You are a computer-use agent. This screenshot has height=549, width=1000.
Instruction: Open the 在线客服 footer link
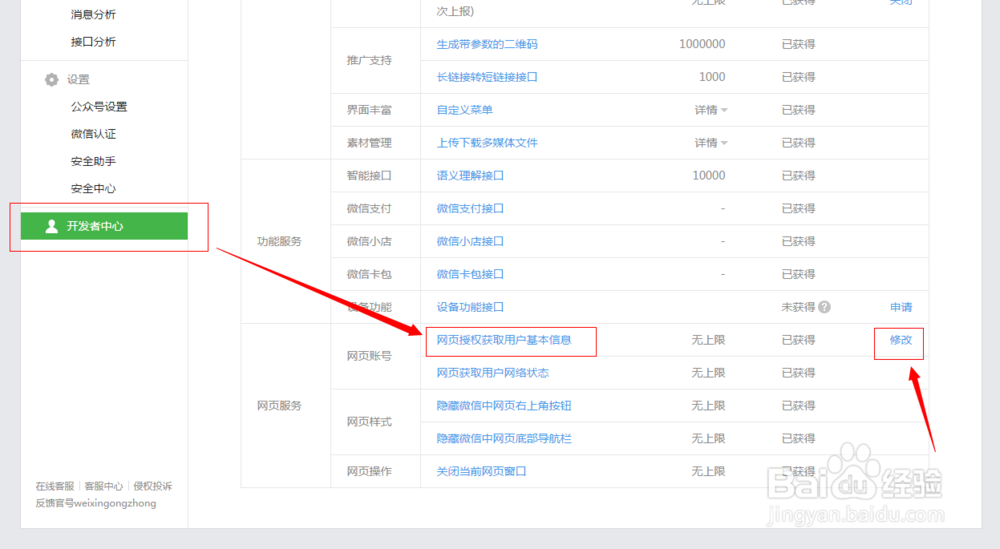(x=55, y=486)
